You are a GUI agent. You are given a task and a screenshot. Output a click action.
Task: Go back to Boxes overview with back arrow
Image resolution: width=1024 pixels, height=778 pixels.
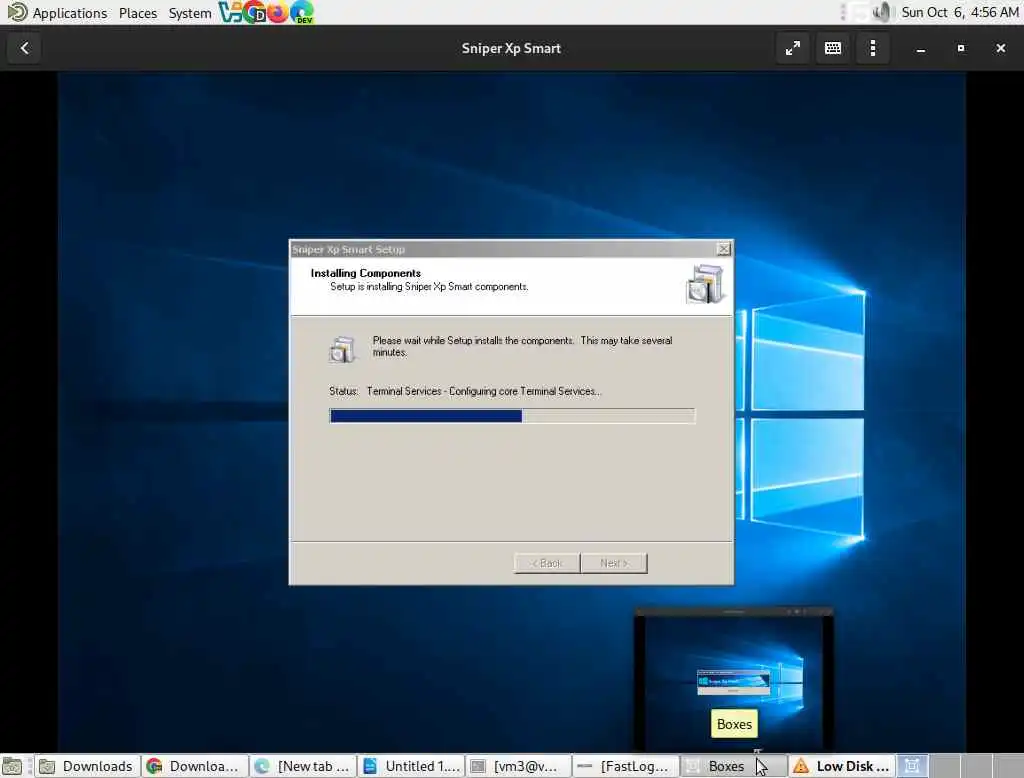pyautogui.click(x=25, y=48)
